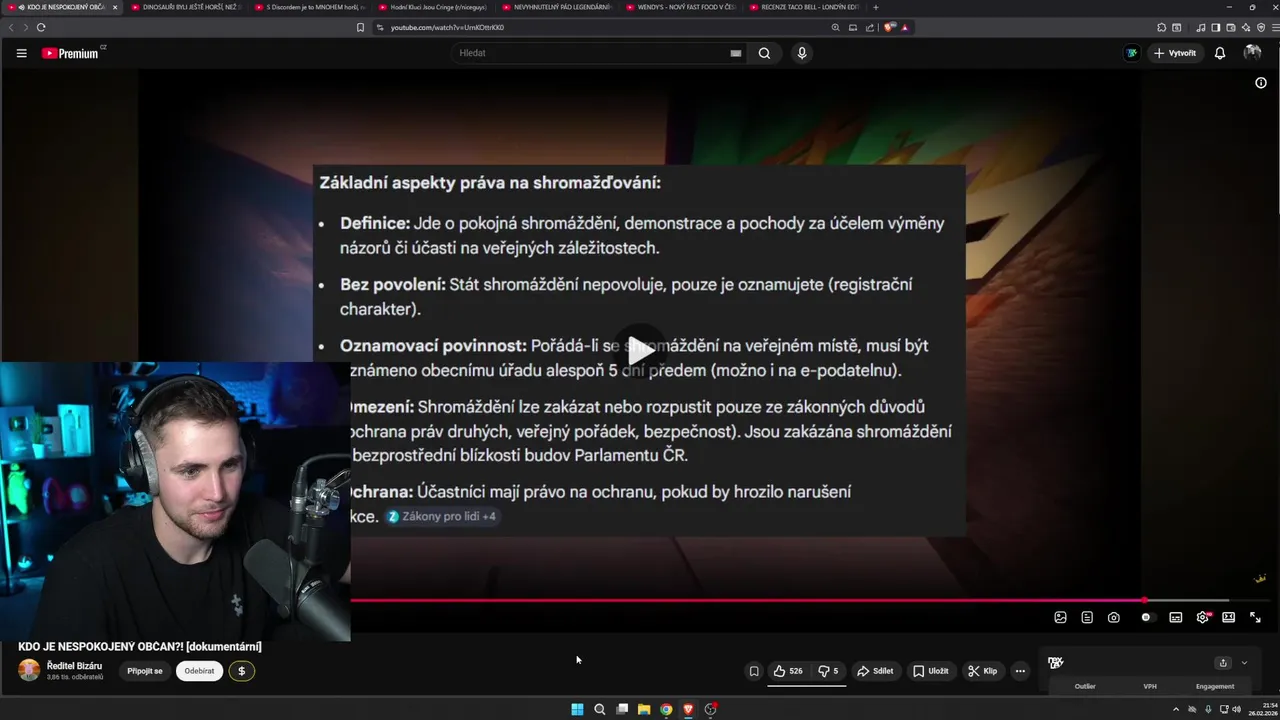Open the Ředitel Bizáru channel name link

tap(74, 666)
